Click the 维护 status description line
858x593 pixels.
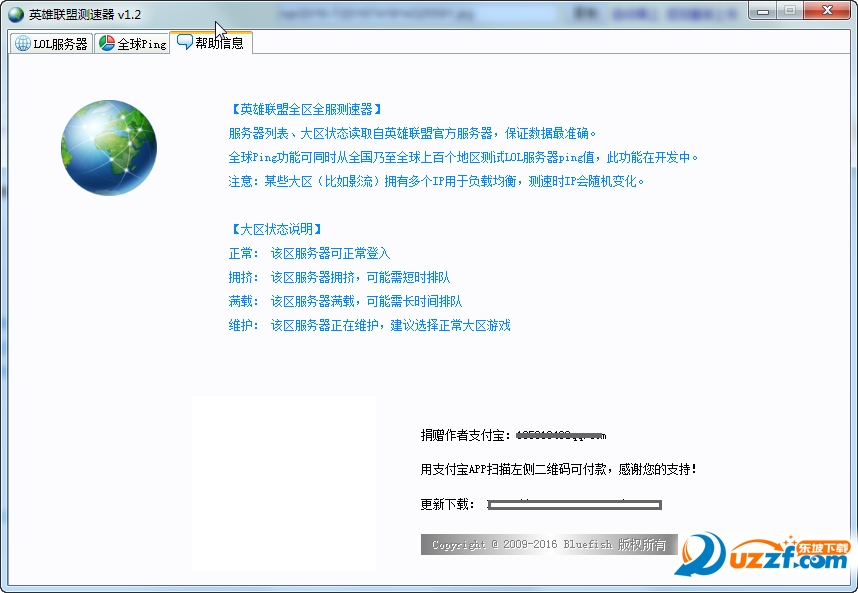click(x=369, y=325)
